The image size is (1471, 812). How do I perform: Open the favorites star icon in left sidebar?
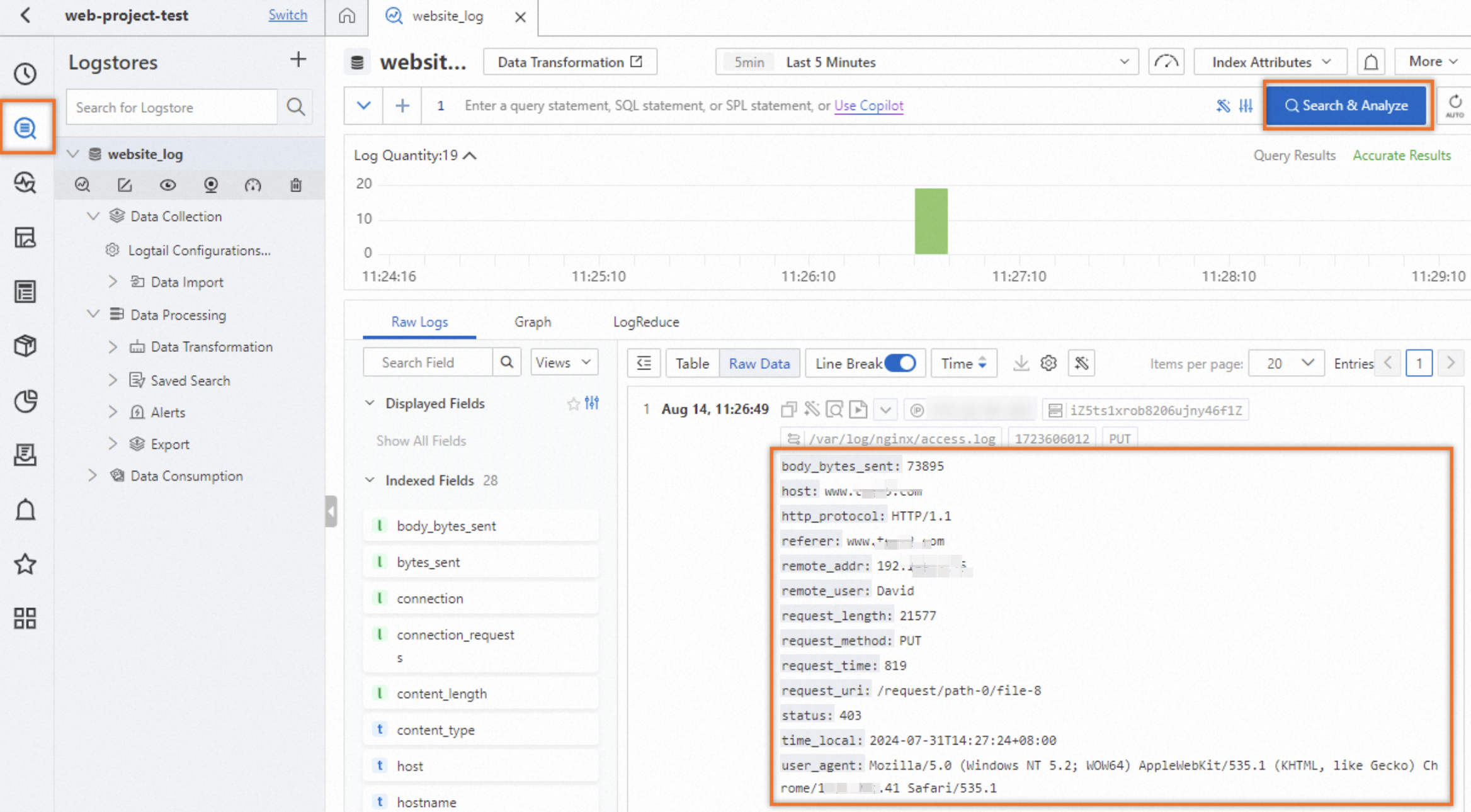25,564
